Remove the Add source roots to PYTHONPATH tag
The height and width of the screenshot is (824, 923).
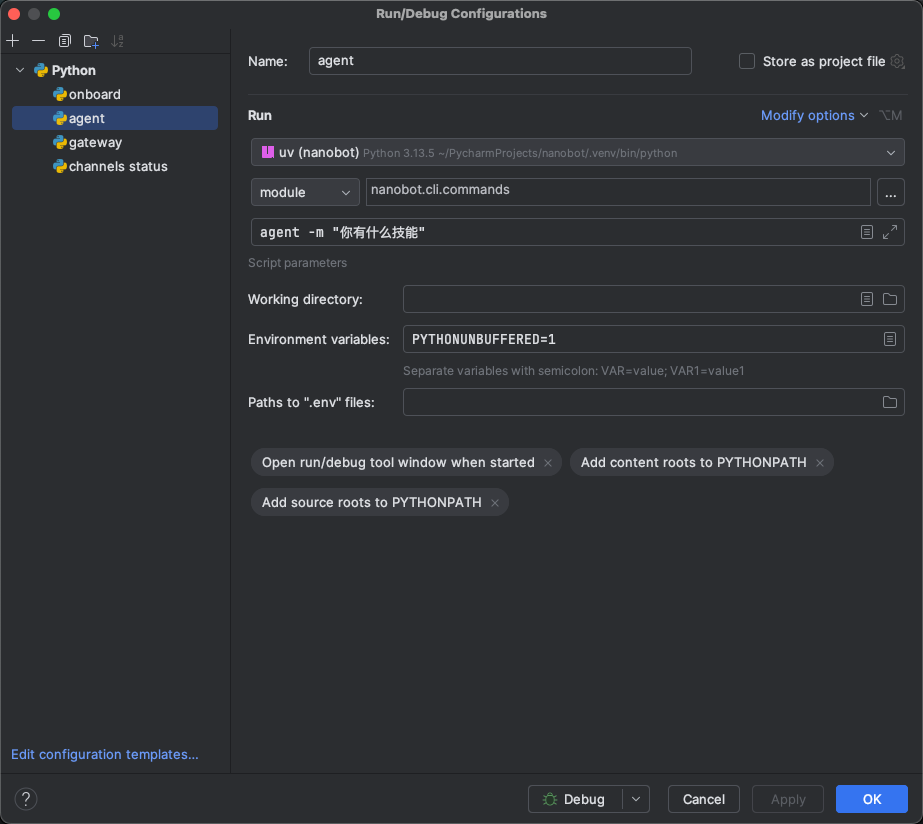(x=495, y=503)
